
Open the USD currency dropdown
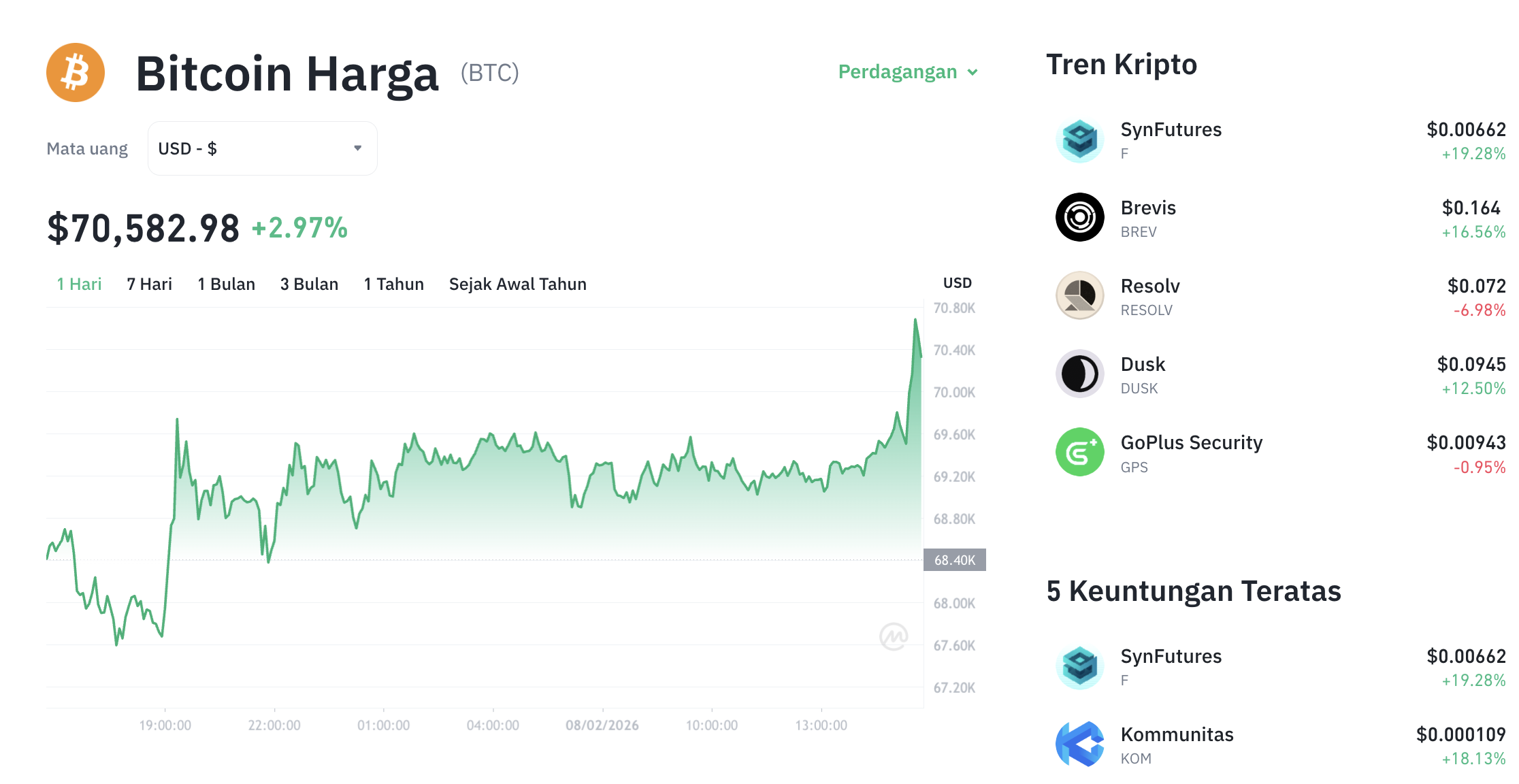[262, 148]
